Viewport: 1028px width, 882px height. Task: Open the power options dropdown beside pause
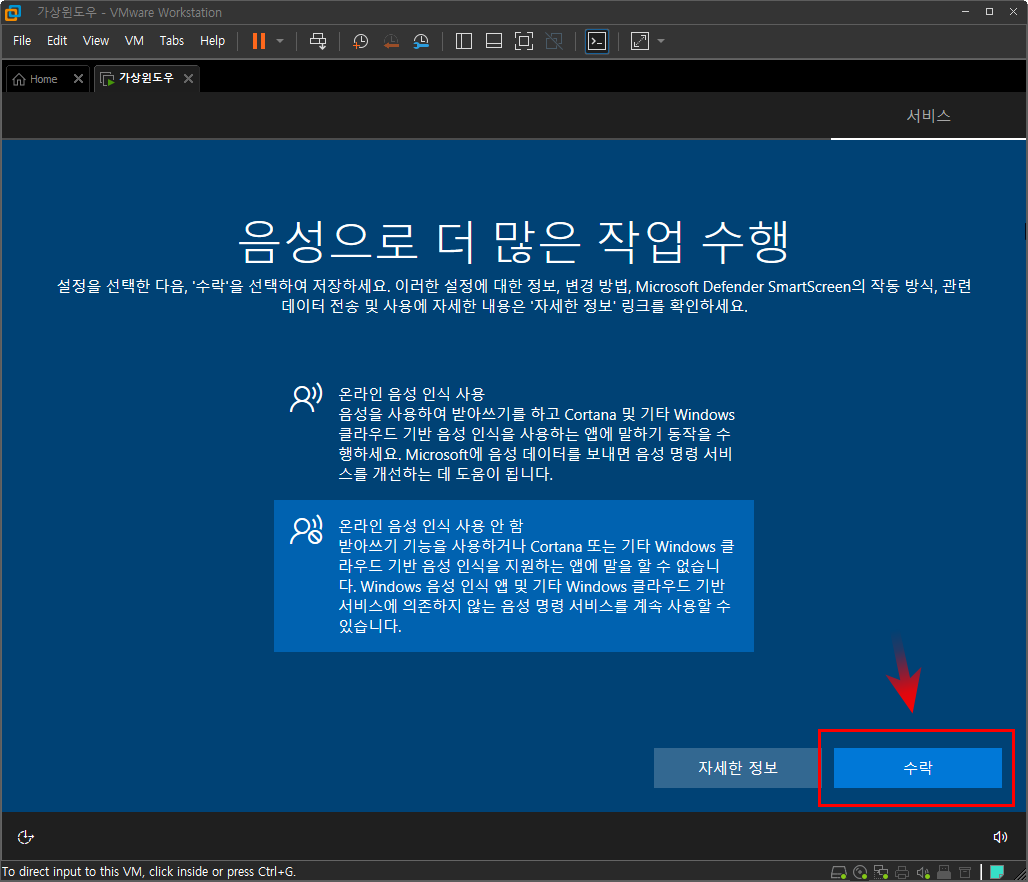click(x=280, y=41)
